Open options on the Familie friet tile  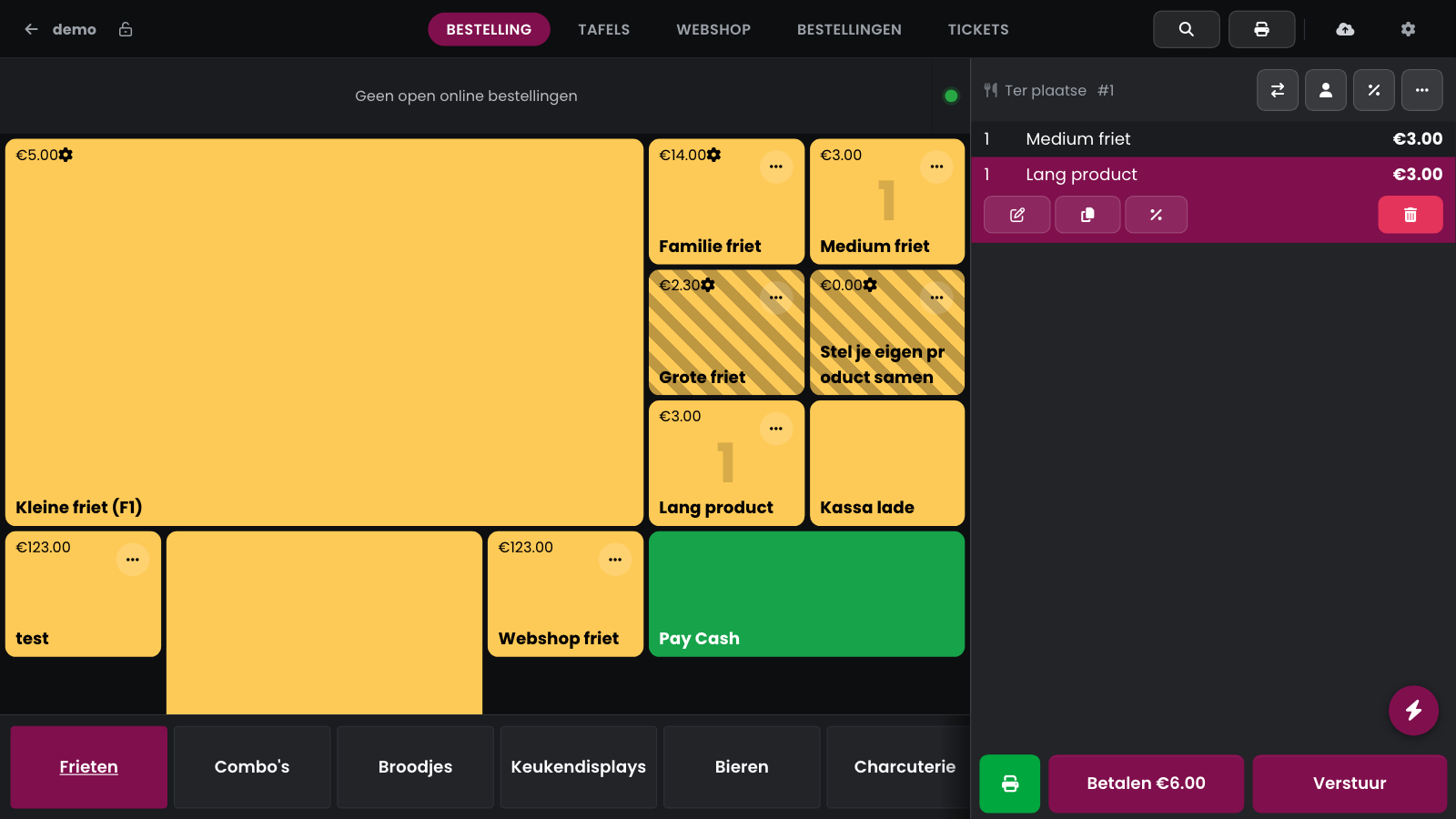(x=776, y=167)
